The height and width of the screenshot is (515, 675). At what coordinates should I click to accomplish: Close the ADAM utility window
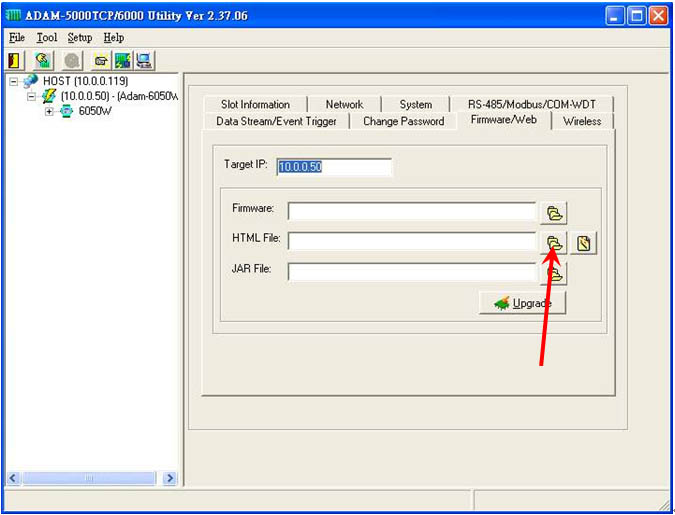(x=658, y=16)
